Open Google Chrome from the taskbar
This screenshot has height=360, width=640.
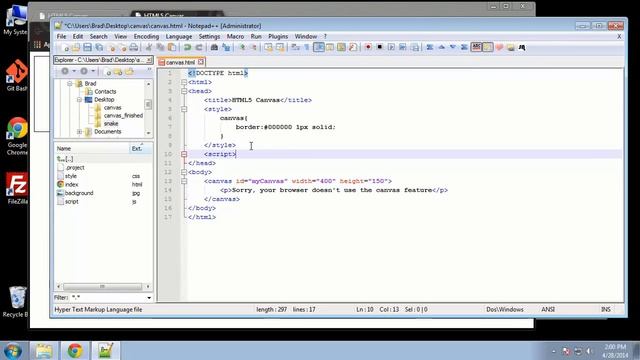pos(75,351)
